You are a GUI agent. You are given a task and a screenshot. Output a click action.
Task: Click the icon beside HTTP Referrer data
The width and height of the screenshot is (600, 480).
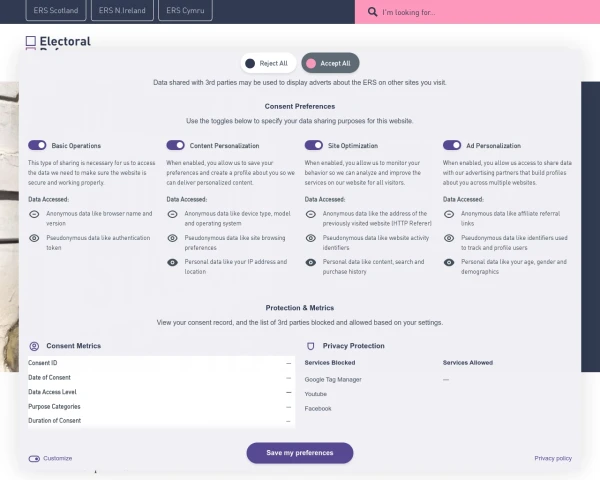coord(310,214)
